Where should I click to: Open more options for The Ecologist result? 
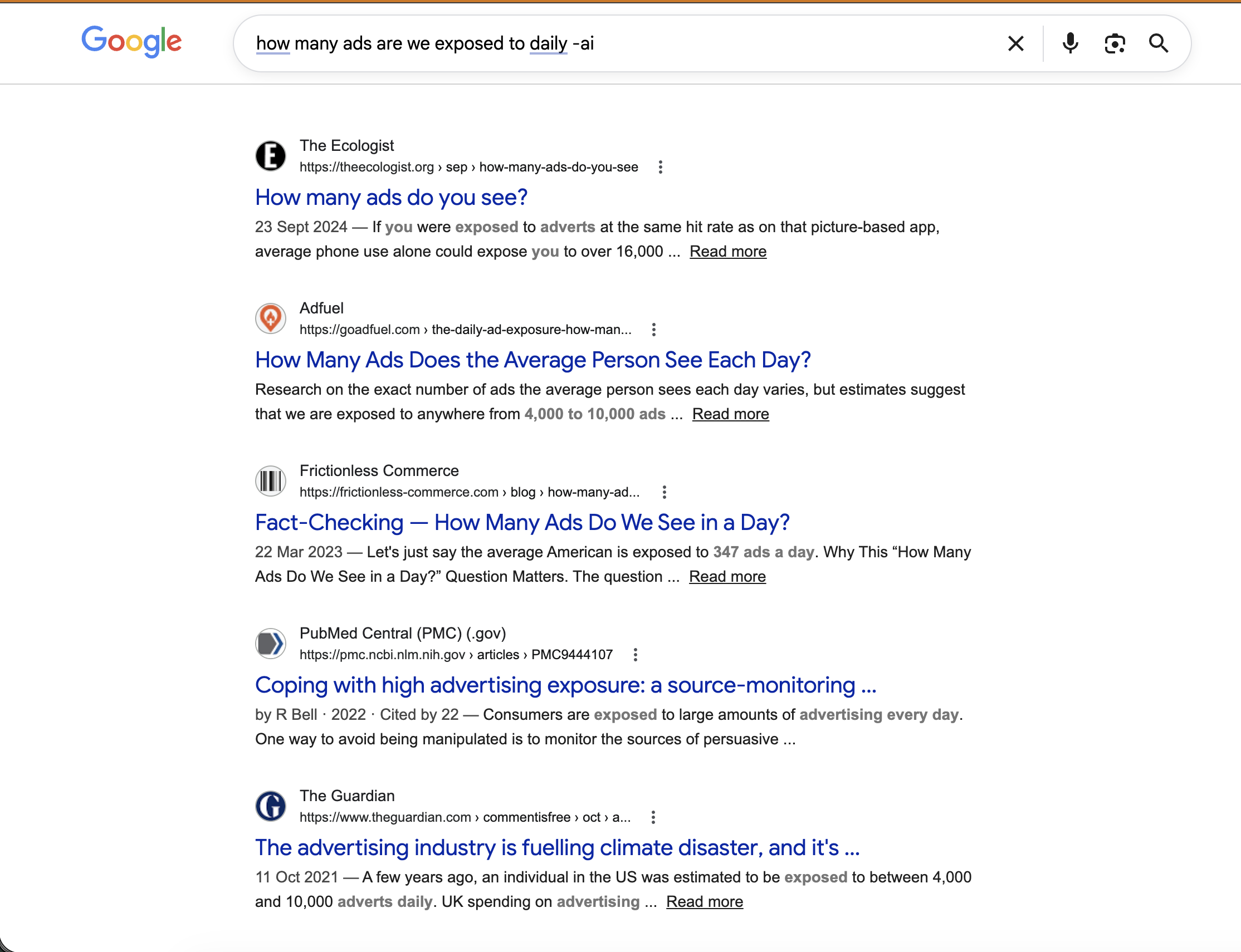pos(660,167)
